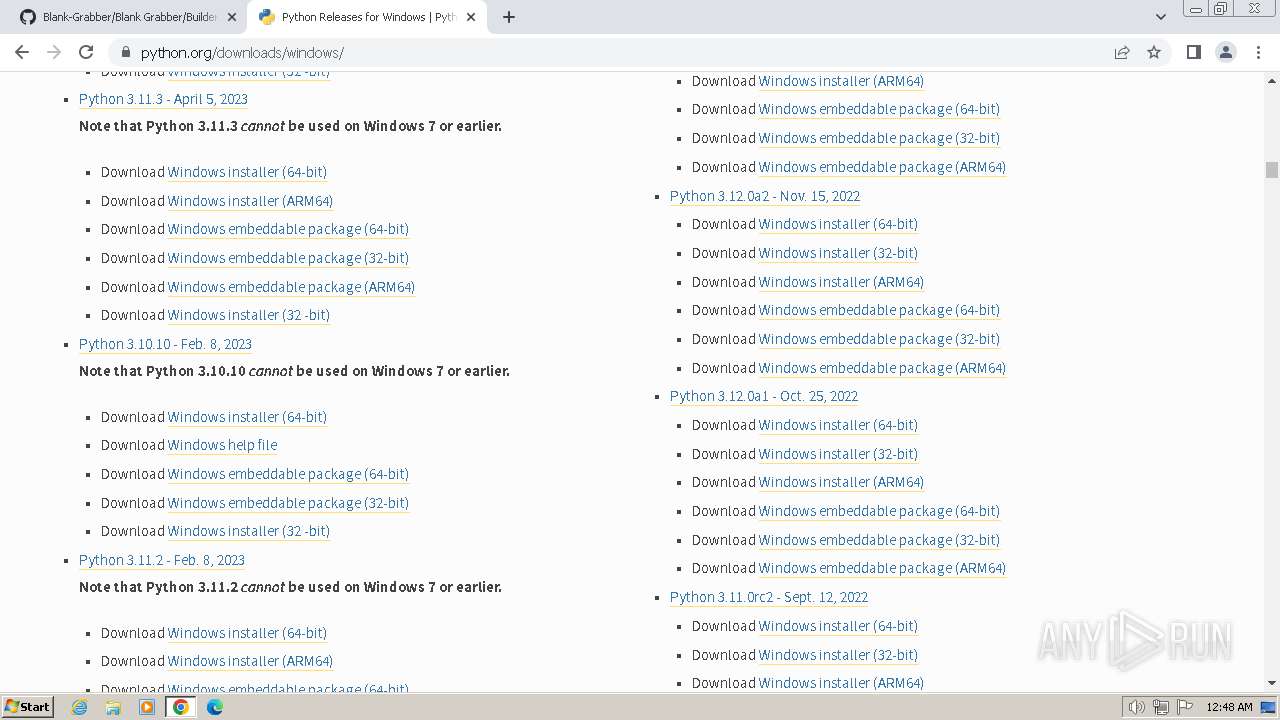Expand the tab search dropdown

tap(1160, 17)
